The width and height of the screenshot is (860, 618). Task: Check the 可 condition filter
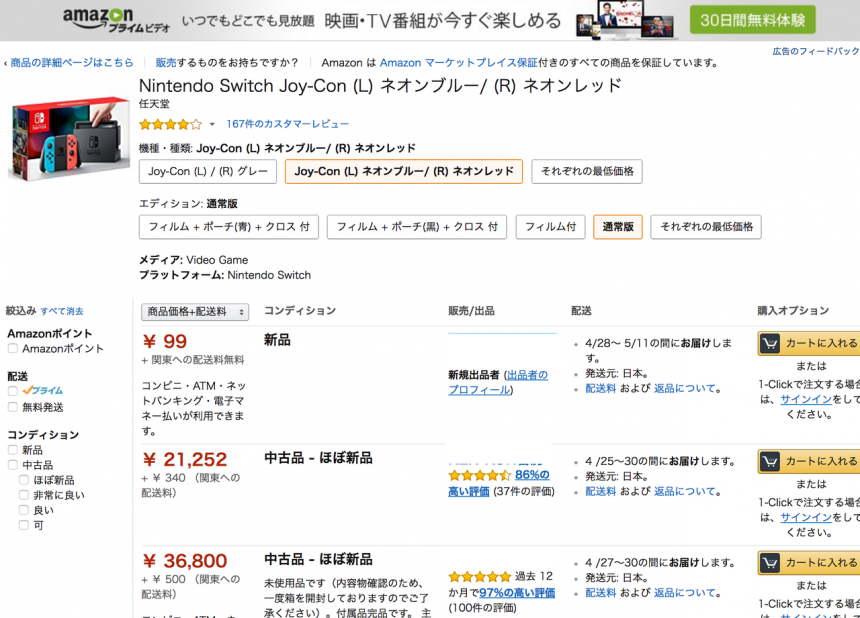click(24, 525)
